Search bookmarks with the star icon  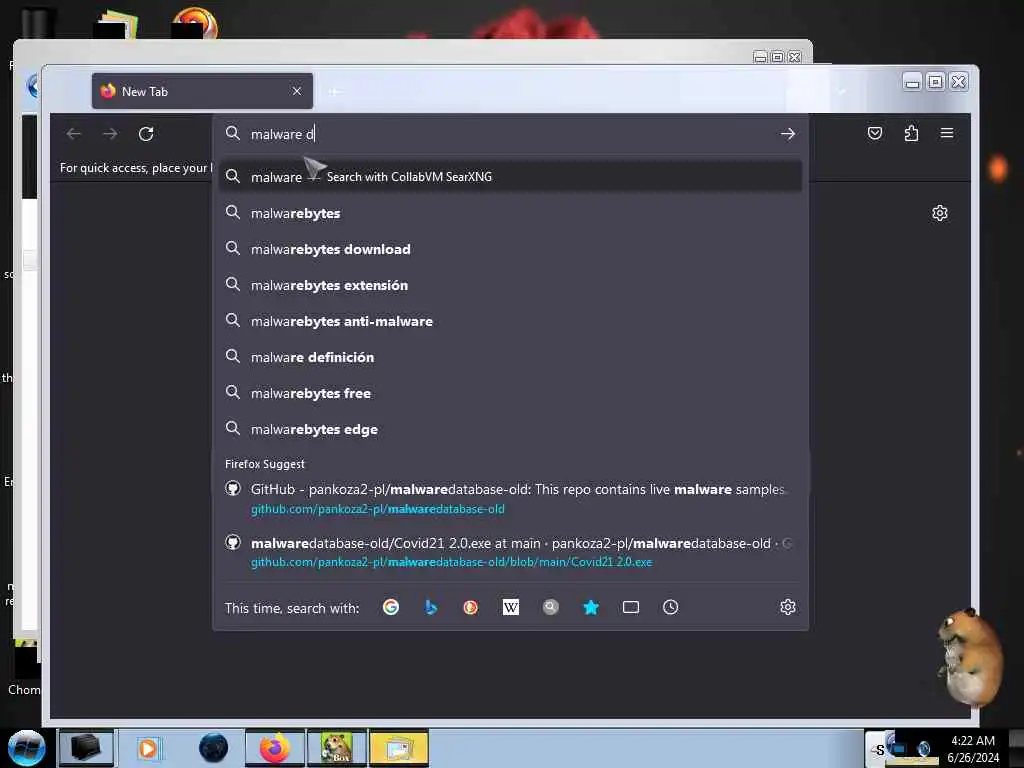pos(591,607)
